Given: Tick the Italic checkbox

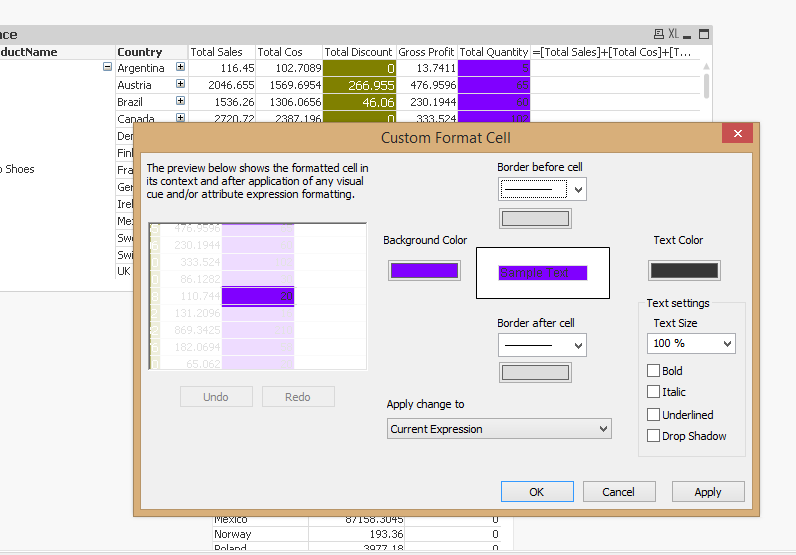Looking at the screenshot, I should (654, 392).
